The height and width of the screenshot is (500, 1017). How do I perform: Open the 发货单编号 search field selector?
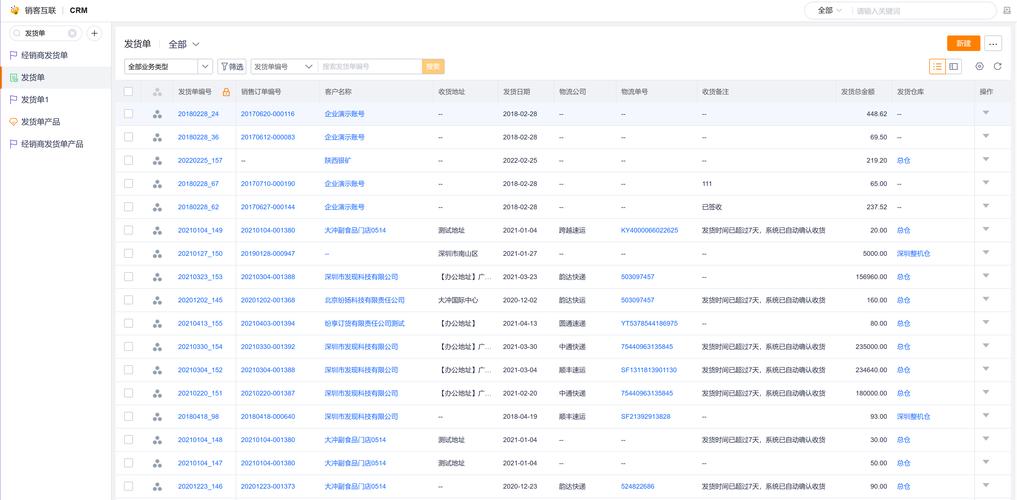tap(283, 66)
